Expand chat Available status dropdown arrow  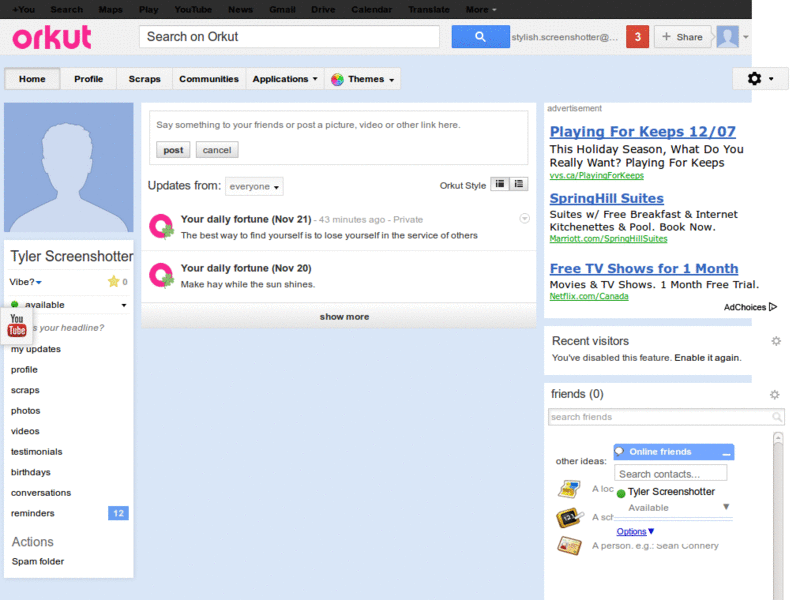726,507
